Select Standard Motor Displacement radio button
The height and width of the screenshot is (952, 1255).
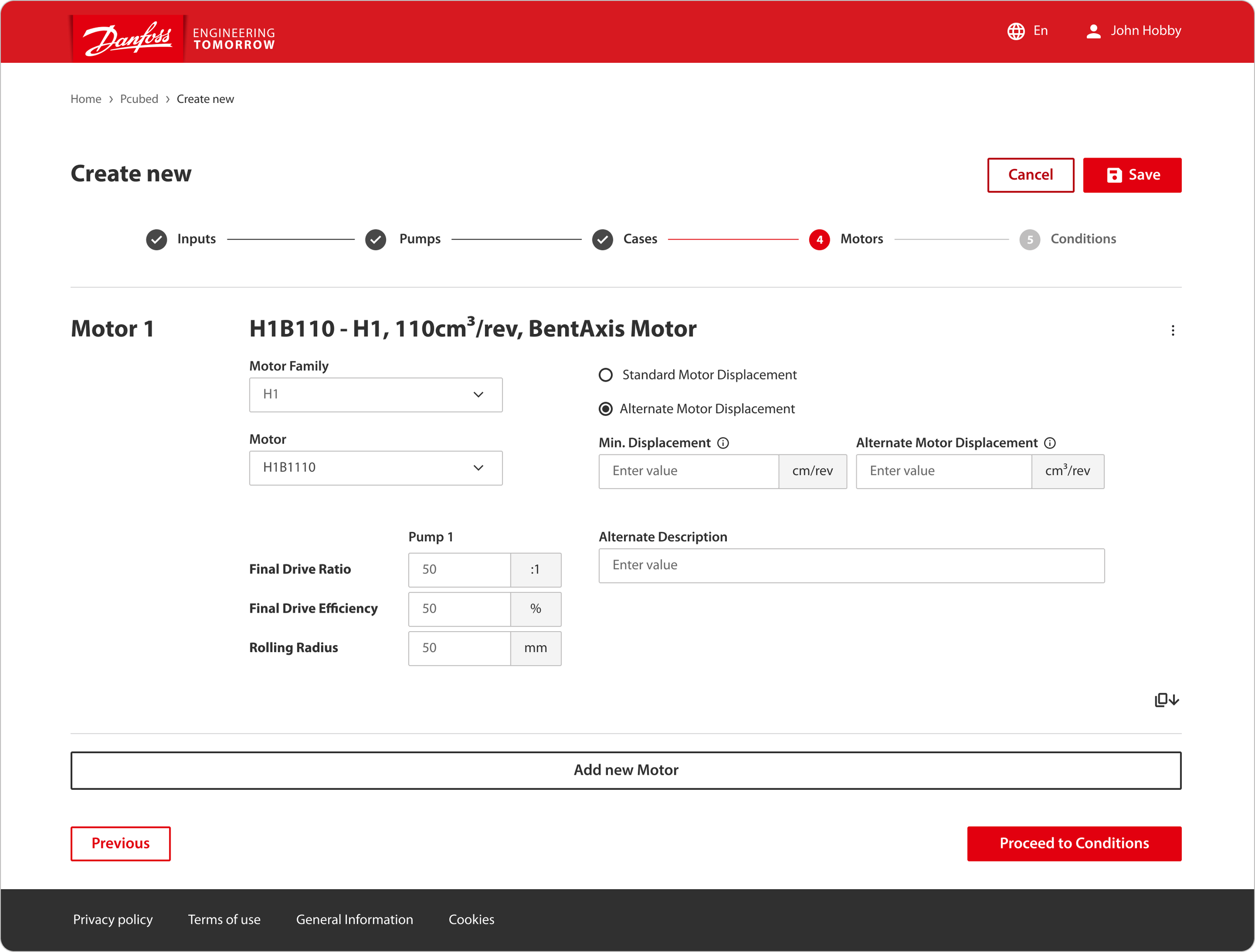pos(606,375)
